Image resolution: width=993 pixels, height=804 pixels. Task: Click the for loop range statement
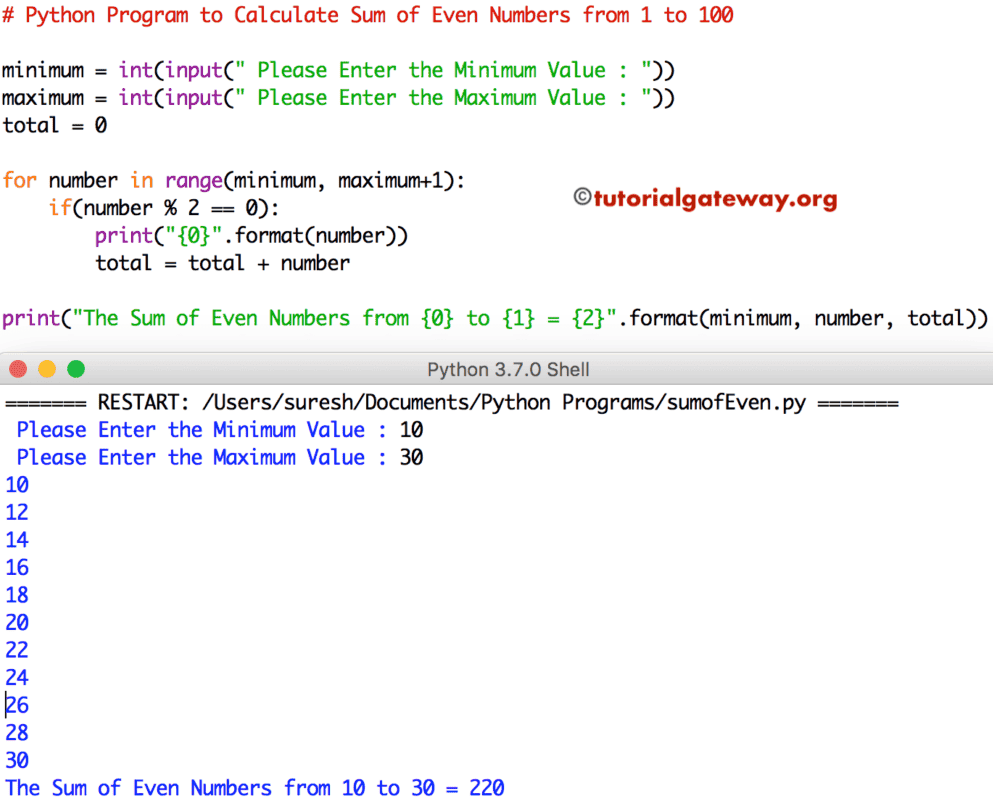coord(230,180)
